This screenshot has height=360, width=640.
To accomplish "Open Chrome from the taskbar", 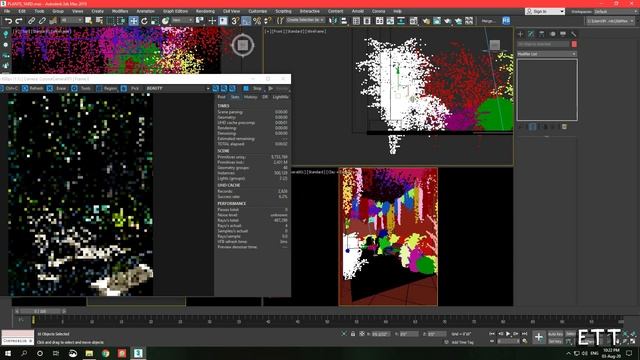I will coord(106,353).
